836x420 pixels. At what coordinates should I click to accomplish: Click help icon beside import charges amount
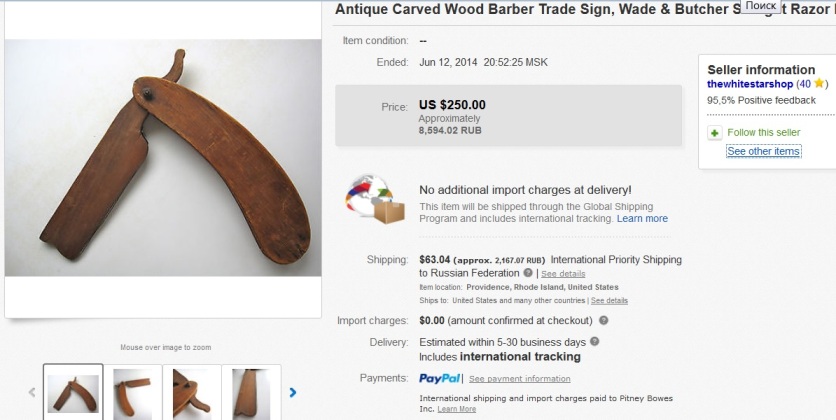coord(603,321)
